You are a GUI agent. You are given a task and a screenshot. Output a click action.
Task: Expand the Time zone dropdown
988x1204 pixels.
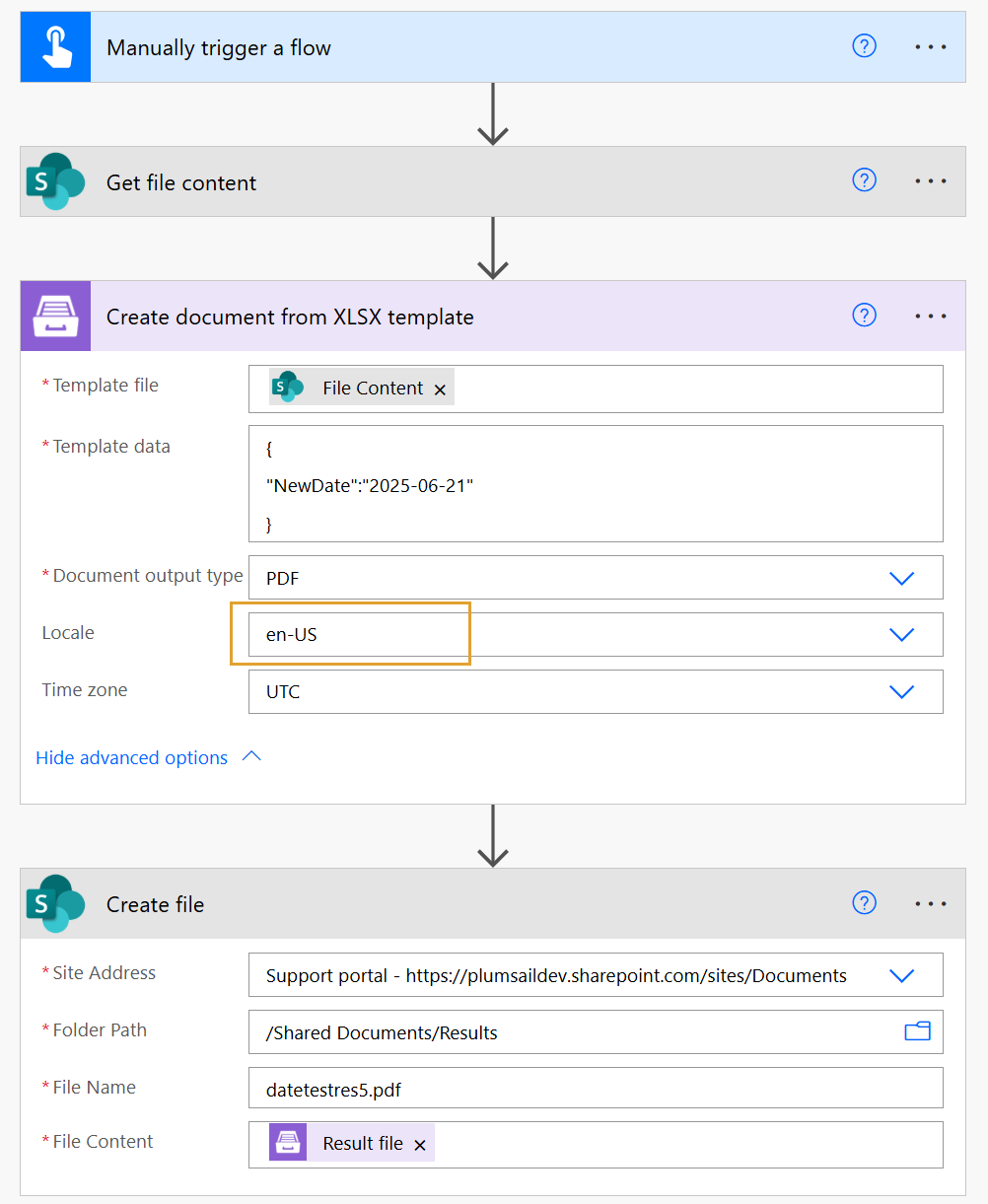(x=901, y=692)
